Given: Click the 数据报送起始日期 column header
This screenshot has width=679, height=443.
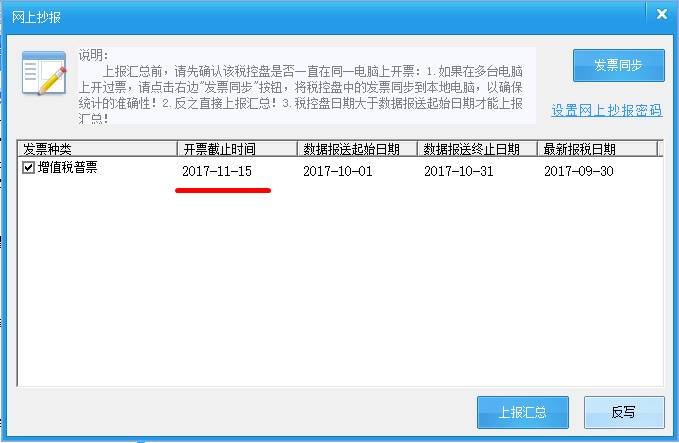Looking at the screenshot, I should tap(357, 149).
